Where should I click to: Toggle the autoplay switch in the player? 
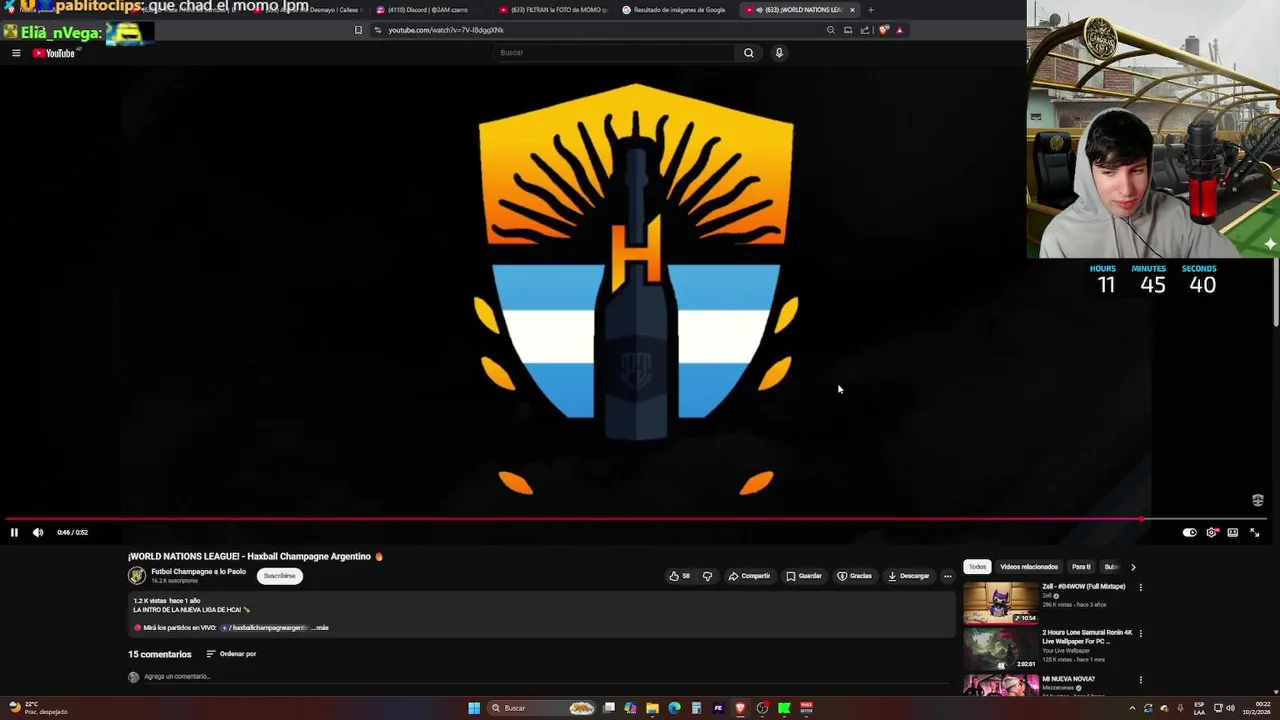pyautogui.click(x=1189, y=533)
